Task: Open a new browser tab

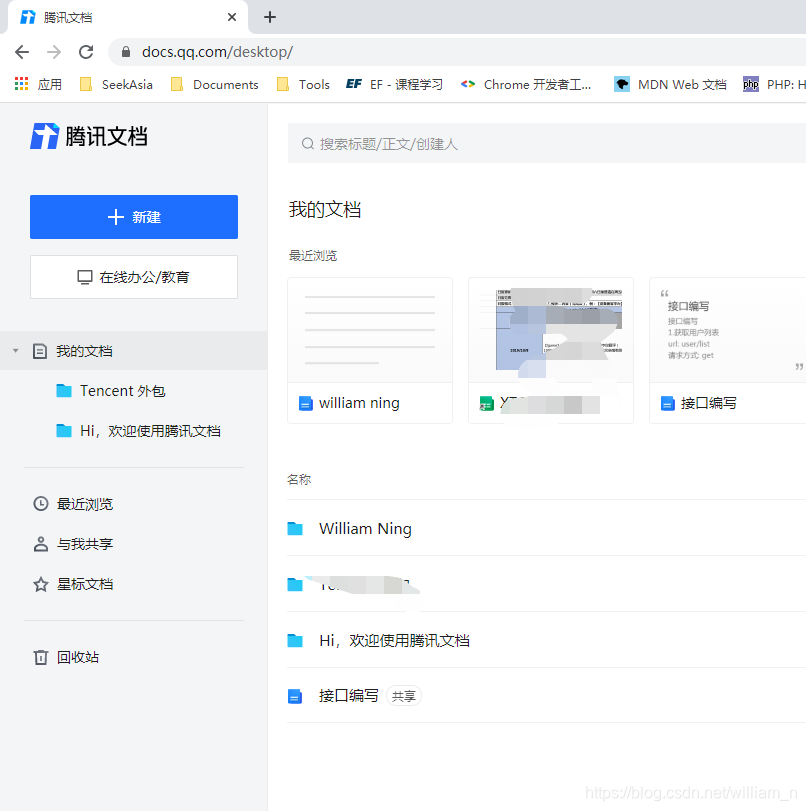Action: [270, 17]
